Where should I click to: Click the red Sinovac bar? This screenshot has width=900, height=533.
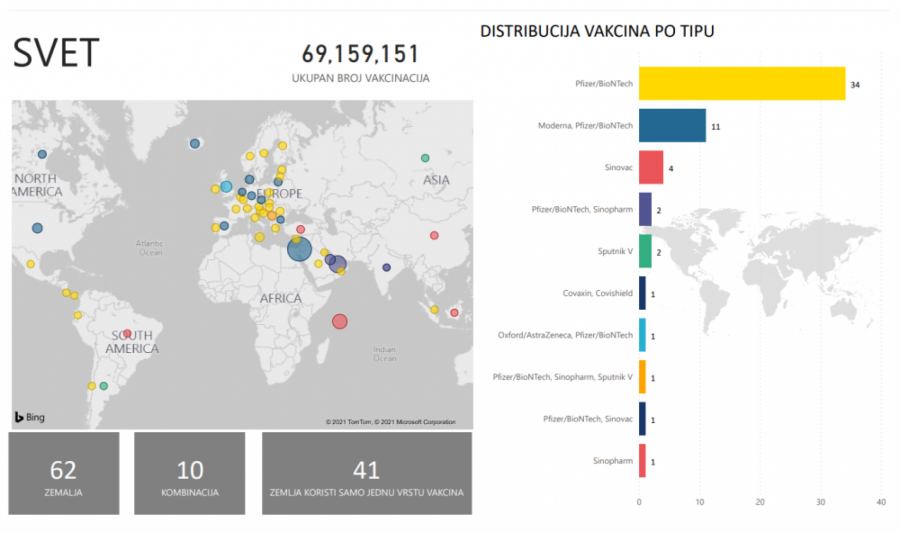[x=651, y=167]
